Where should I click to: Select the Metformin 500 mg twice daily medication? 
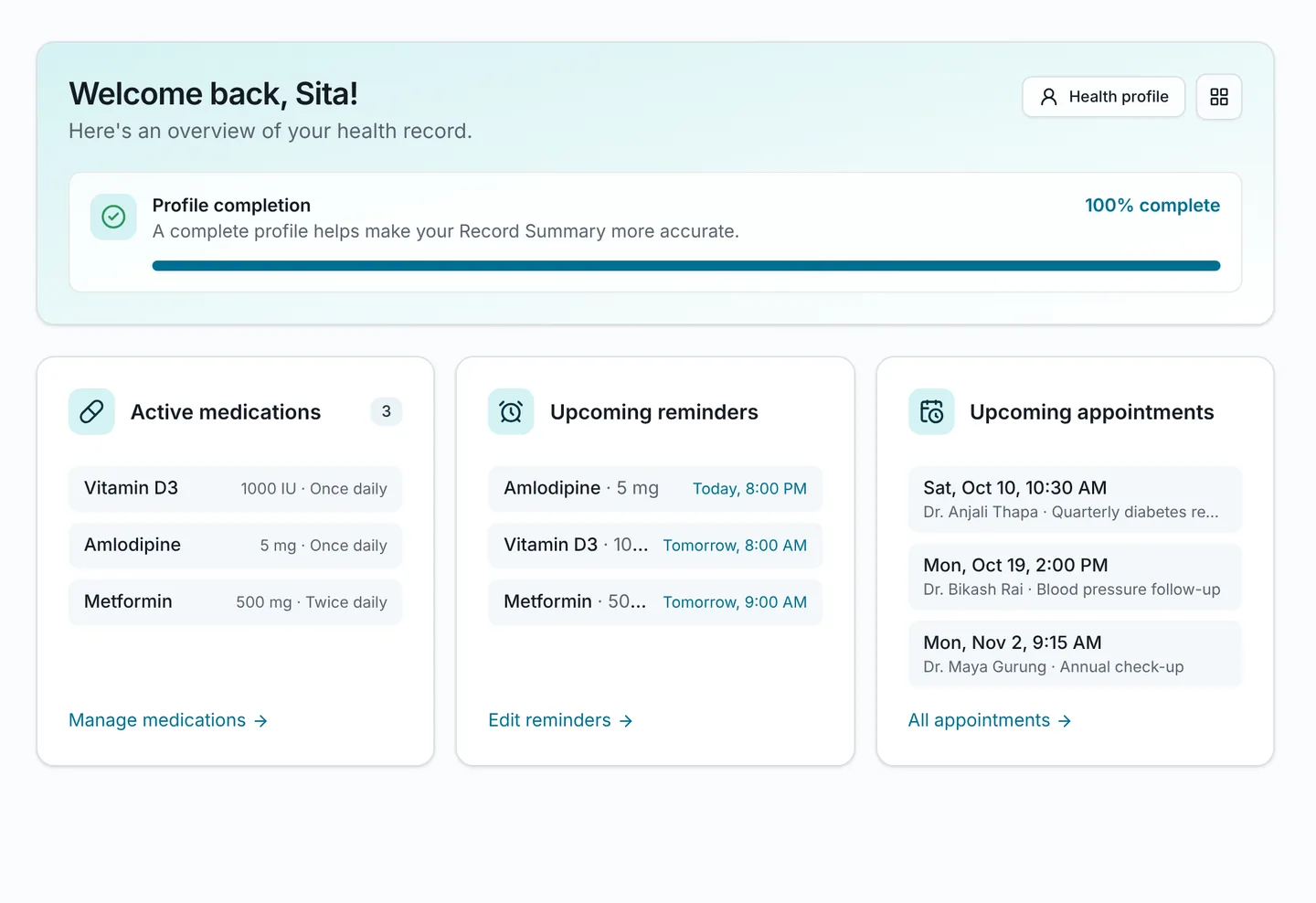tap(236, 602)
